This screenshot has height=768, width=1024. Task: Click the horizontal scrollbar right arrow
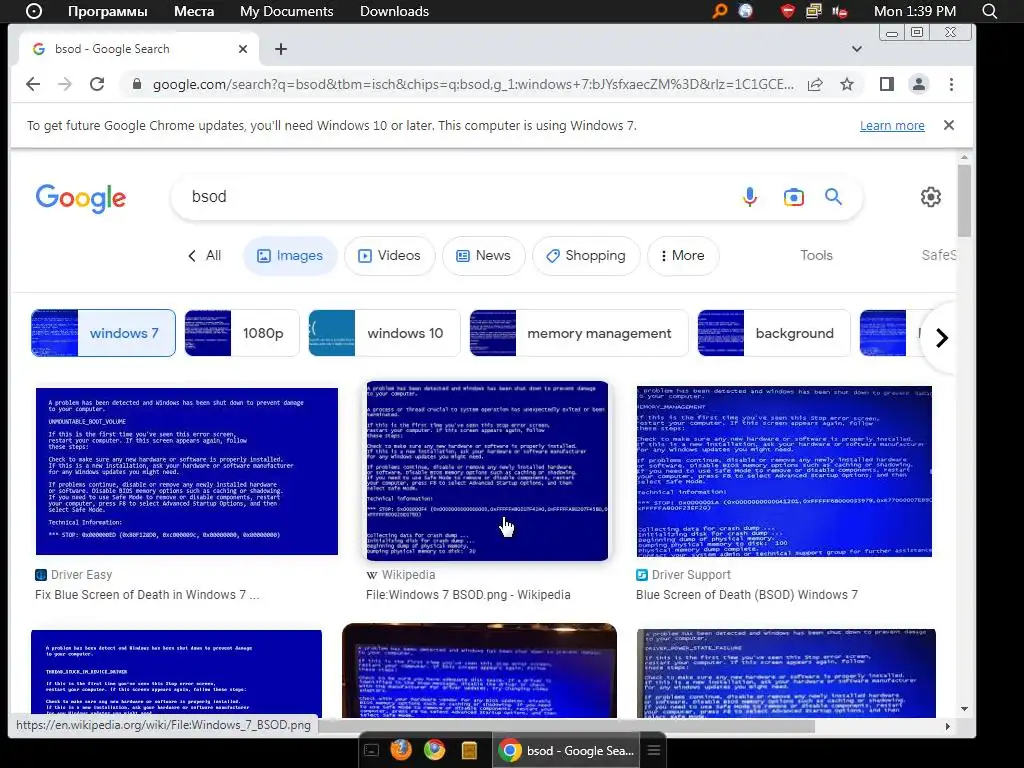tap(948, 726)
